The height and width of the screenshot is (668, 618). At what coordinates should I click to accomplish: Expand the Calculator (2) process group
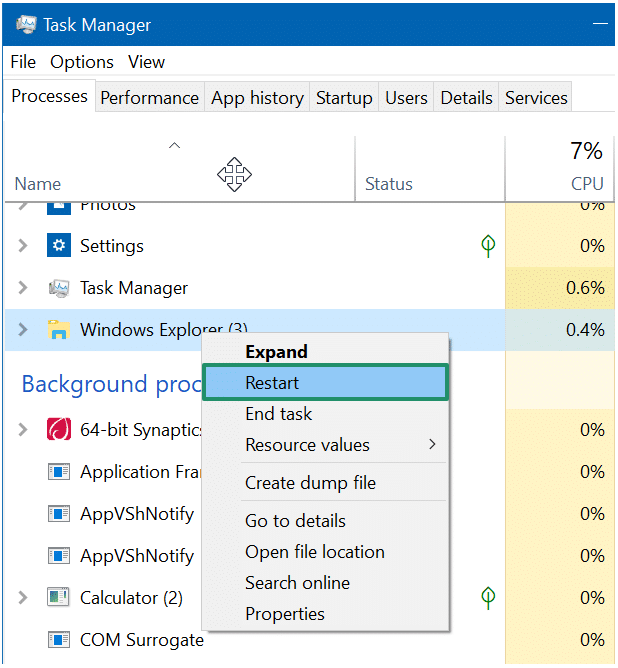click(x=23, y=598)
